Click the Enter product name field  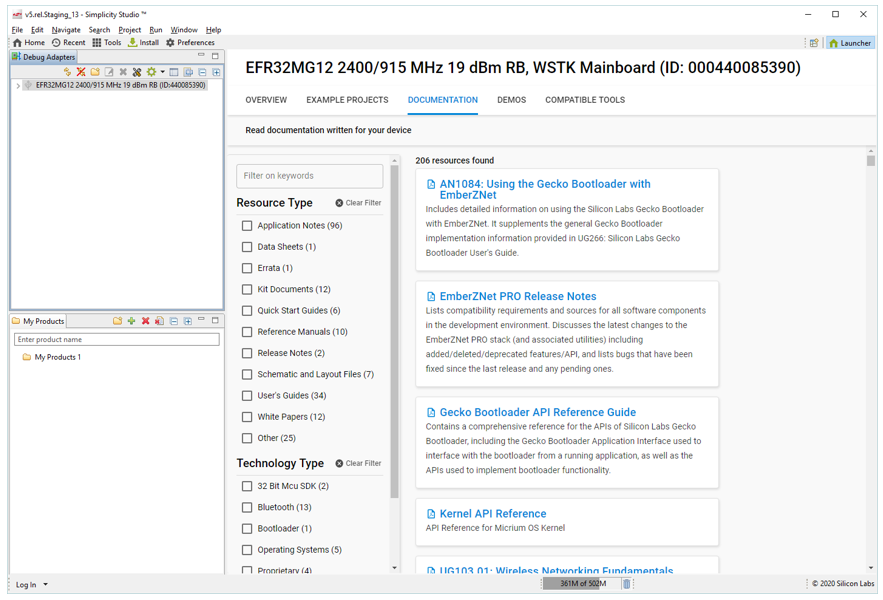pyautogui.click(x=117, y=339)
